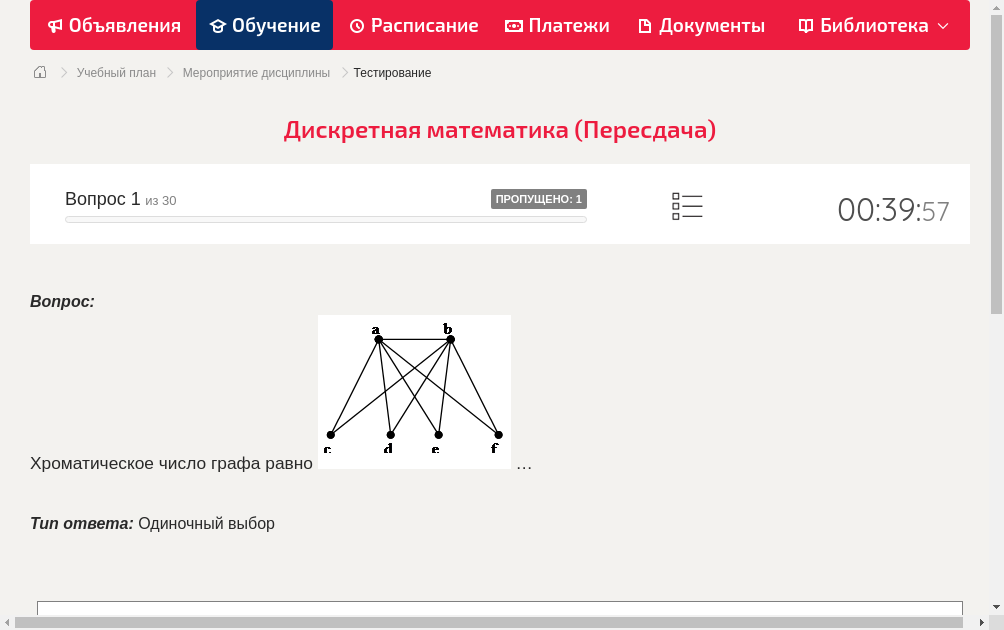Click the ПРОПУЩЕНО: 1 badge
1004x630 pixels.
[x=539, y=198]
